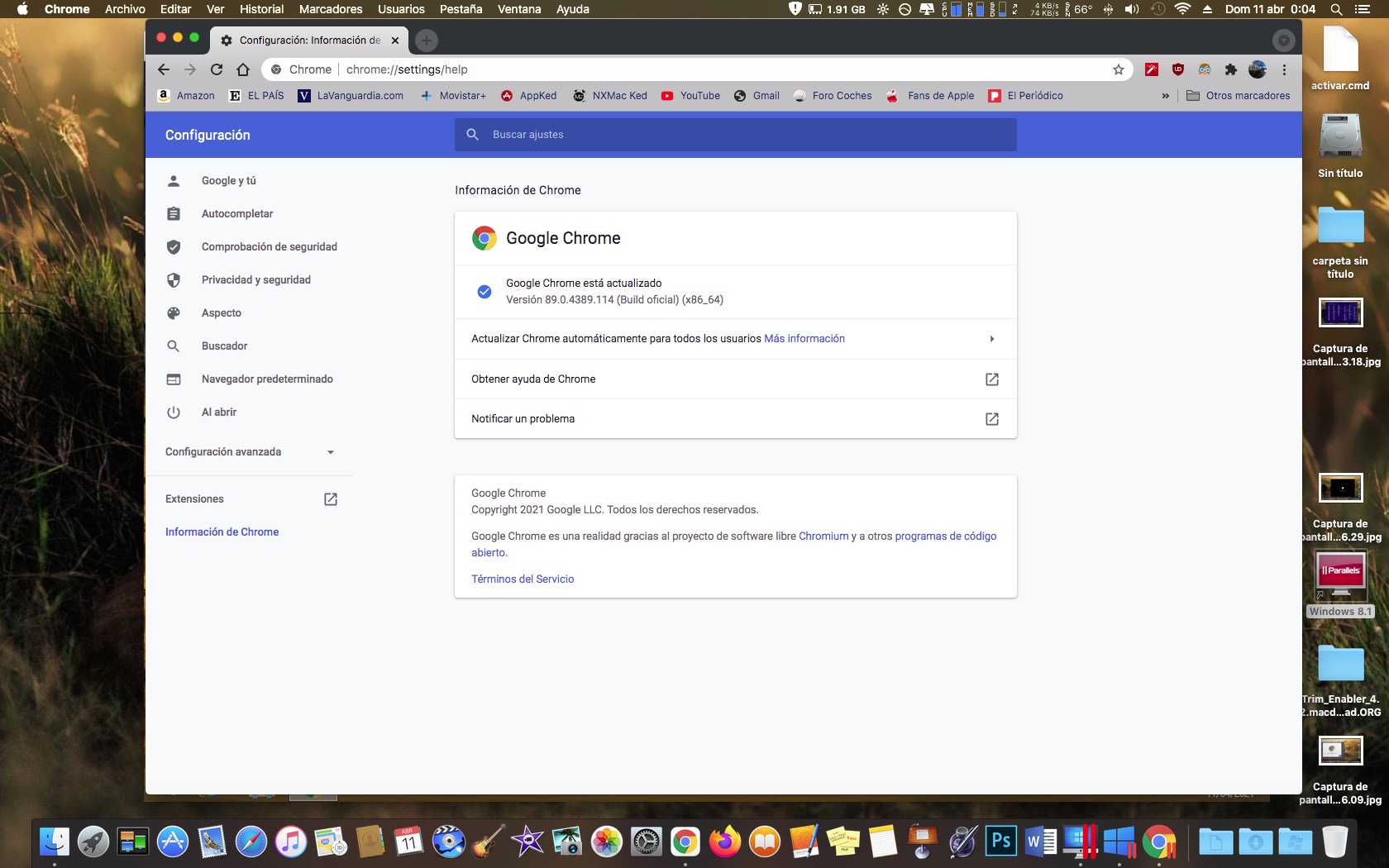Open the Editar menu

point(175,9)
